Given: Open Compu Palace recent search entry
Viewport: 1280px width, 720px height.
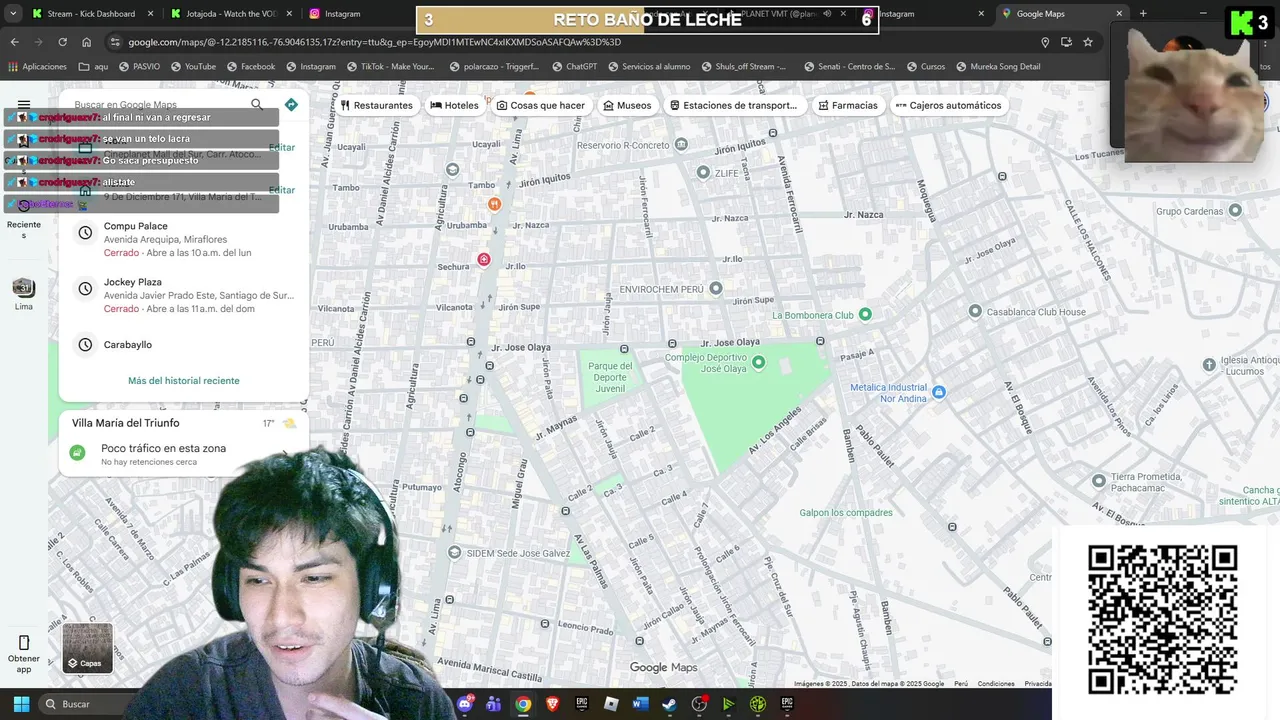Looking at the screenshot, I should click(184, 239).
